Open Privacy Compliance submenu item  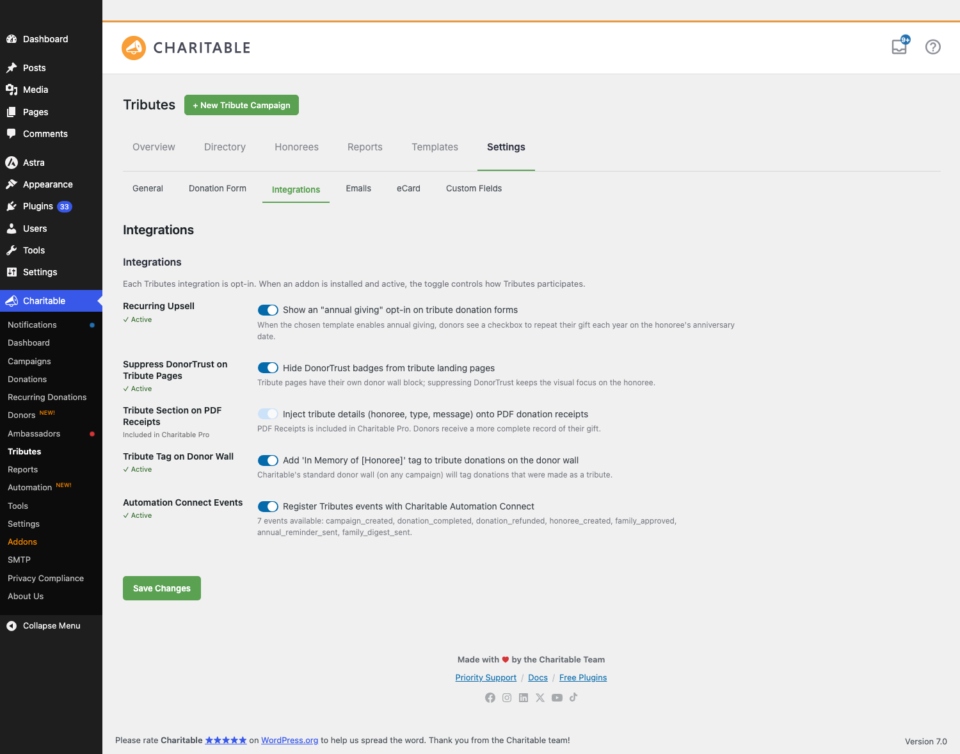point(45,578)
